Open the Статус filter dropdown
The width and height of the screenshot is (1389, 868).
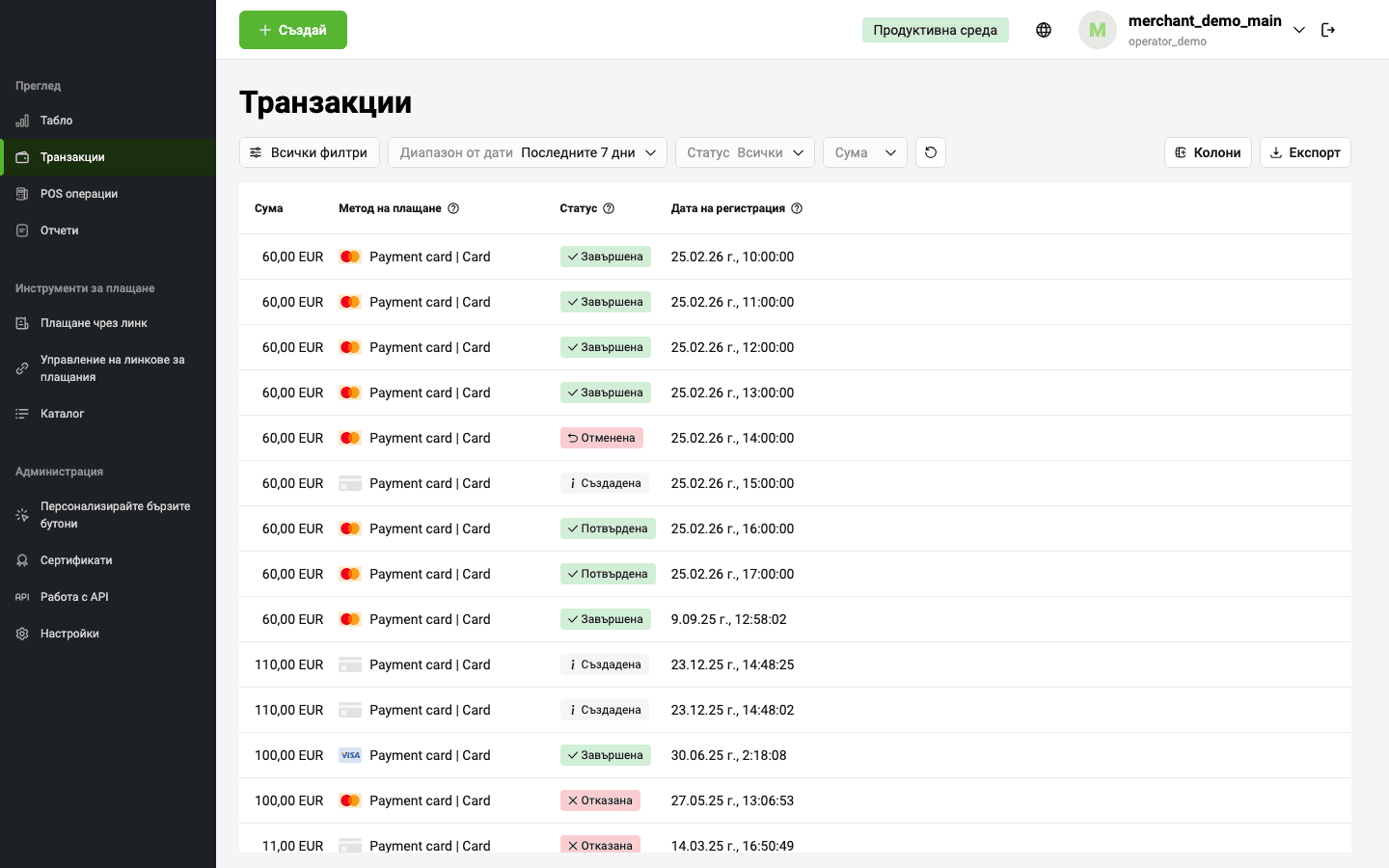[x=745, y=152]
